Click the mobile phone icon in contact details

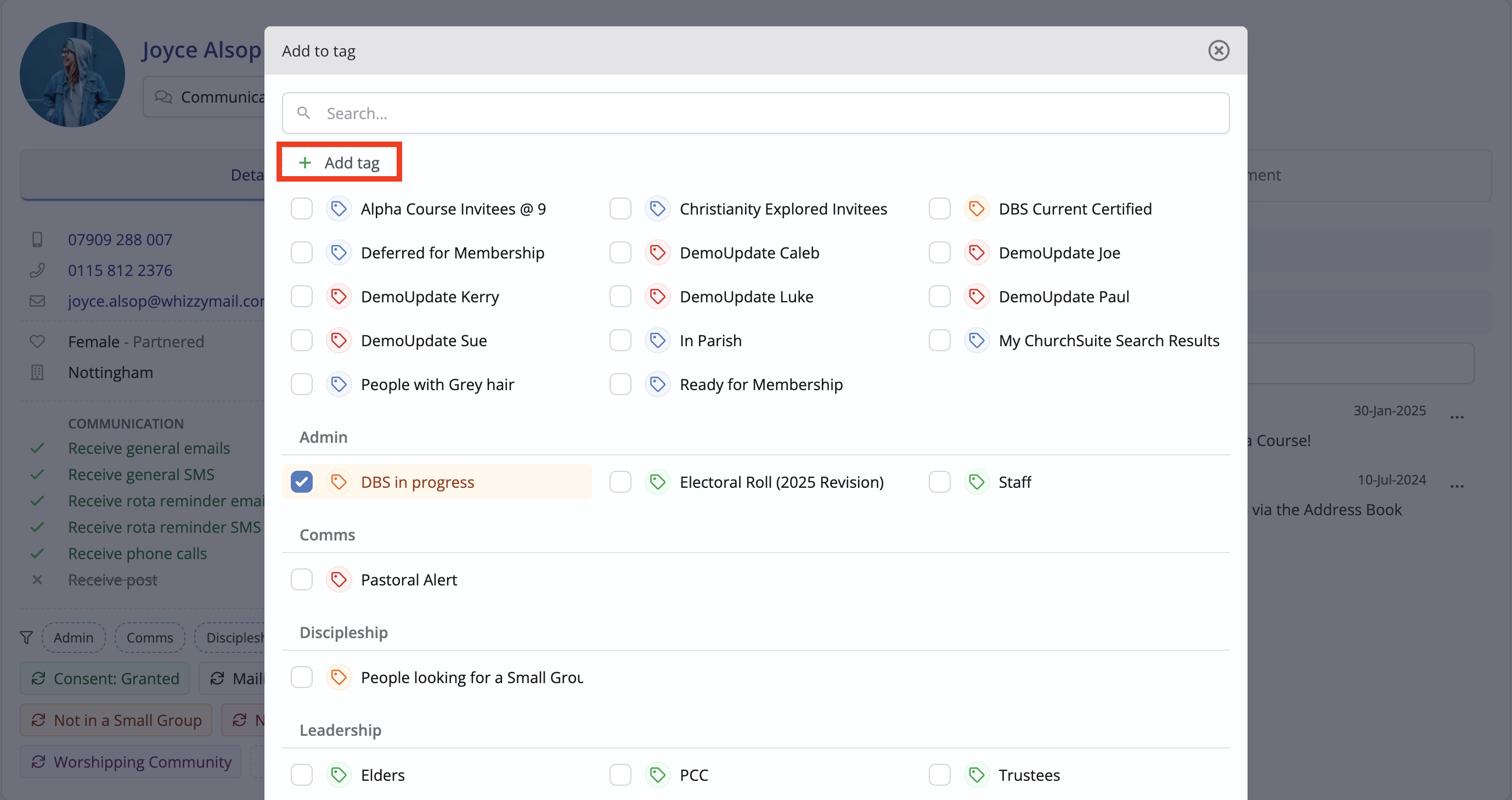click(x=37, y=239)
